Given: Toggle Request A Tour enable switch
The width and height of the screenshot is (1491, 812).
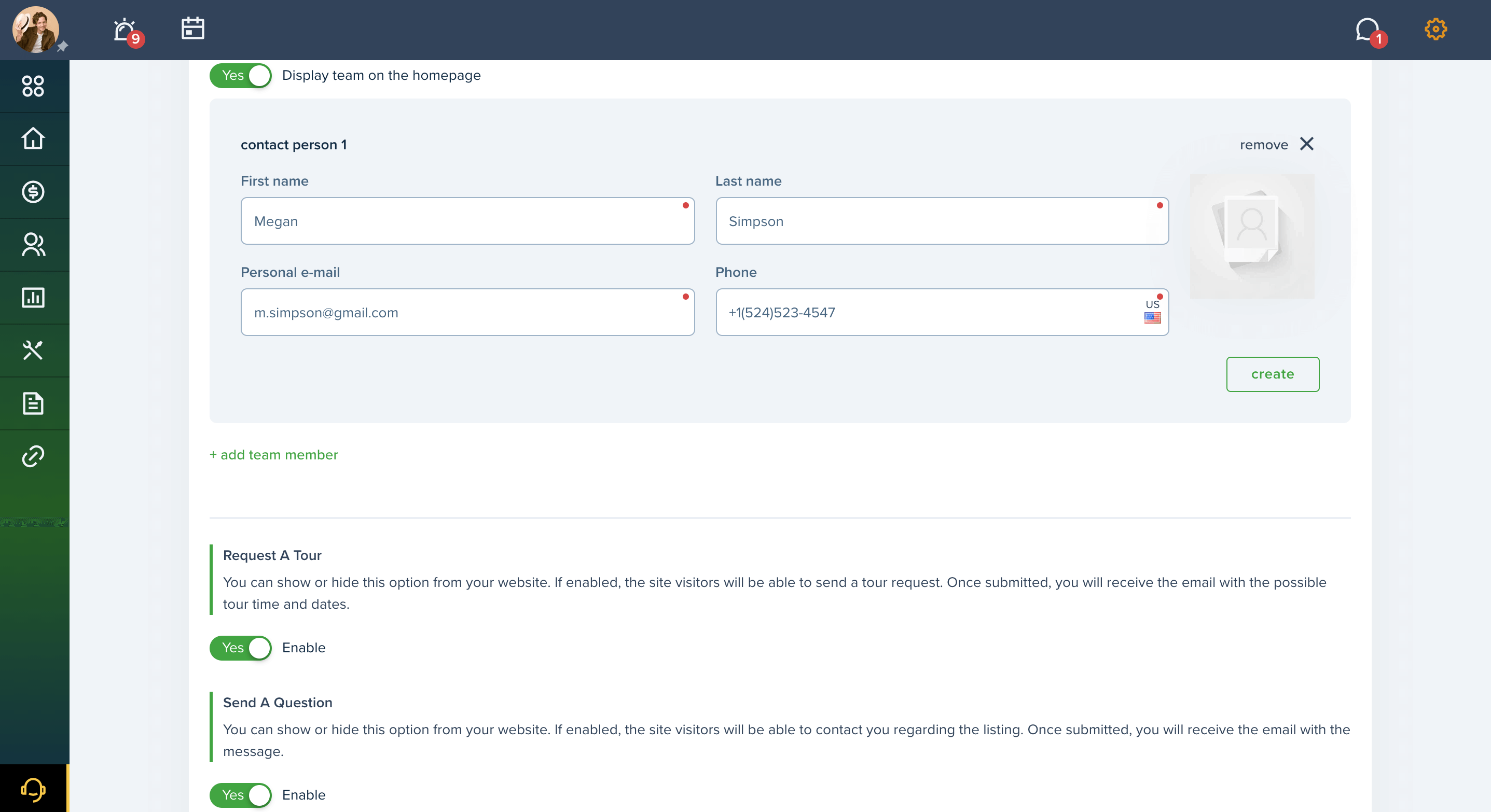Looking at the screenshot, I should coord(241,648).
